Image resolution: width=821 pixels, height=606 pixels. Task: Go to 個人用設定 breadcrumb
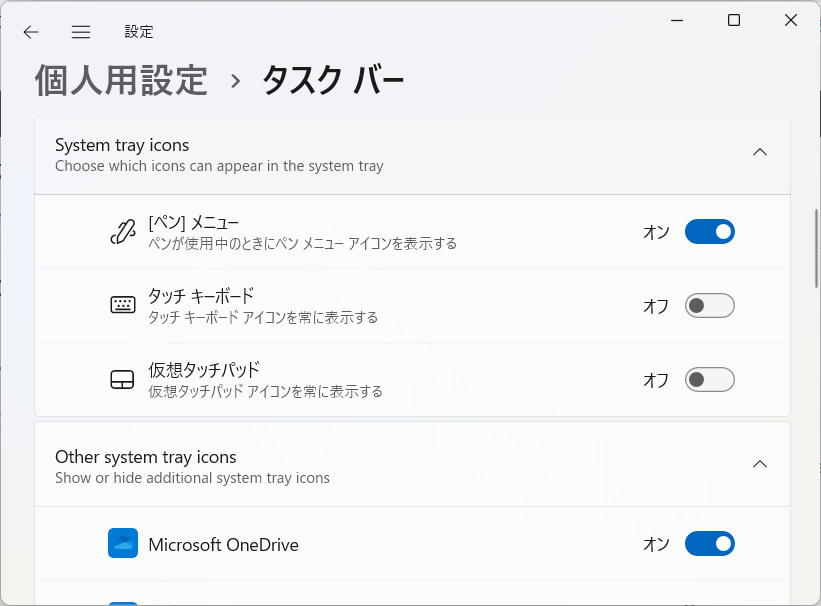tap(121, 81)
